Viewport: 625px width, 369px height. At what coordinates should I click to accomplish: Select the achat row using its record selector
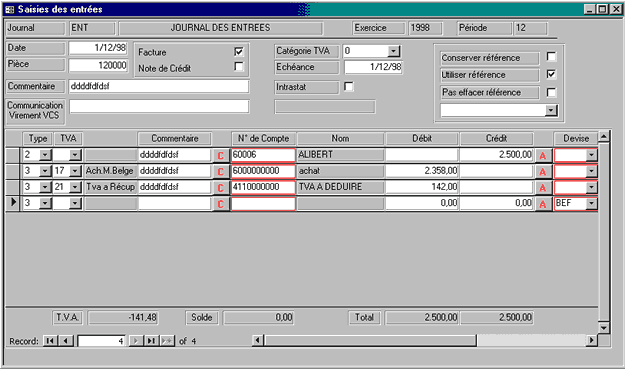13,171
